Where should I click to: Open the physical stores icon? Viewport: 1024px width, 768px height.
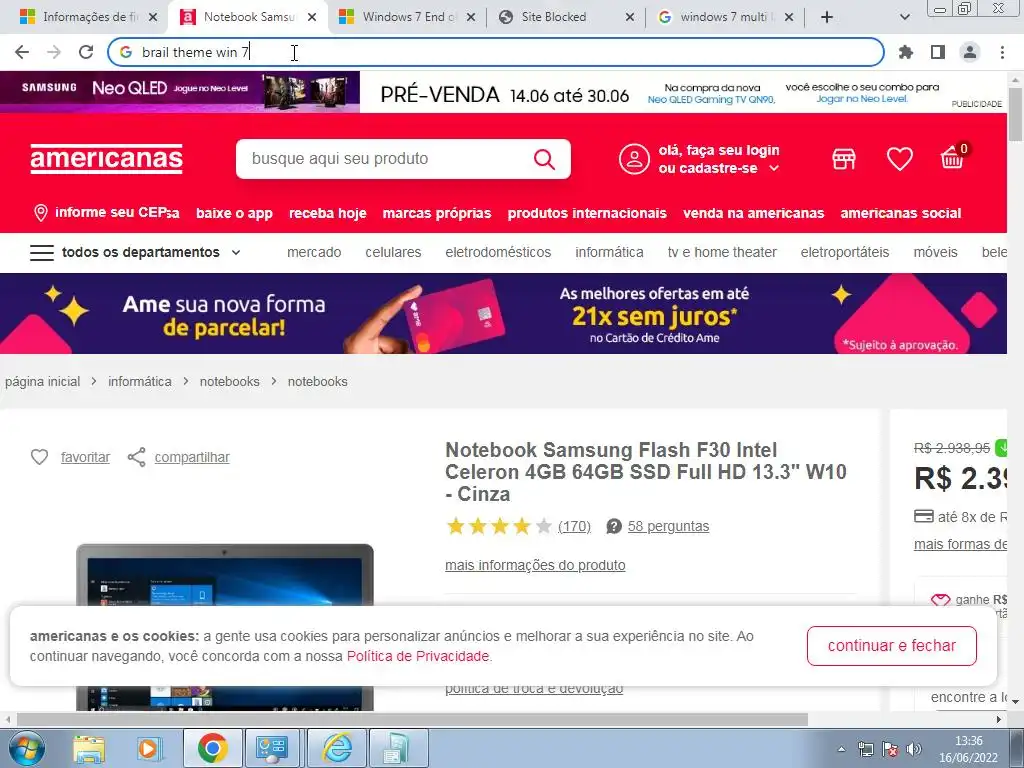click(x=844, y=159)
